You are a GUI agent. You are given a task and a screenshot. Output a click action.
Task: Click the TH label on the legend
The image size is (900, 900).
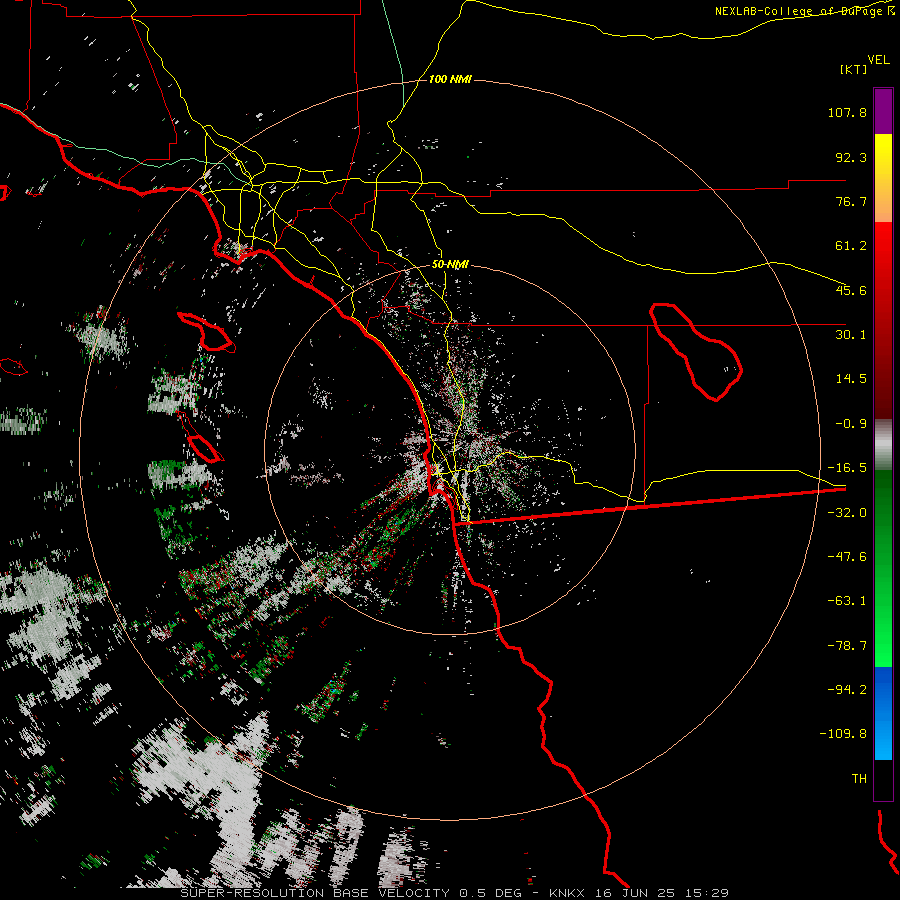859,778
